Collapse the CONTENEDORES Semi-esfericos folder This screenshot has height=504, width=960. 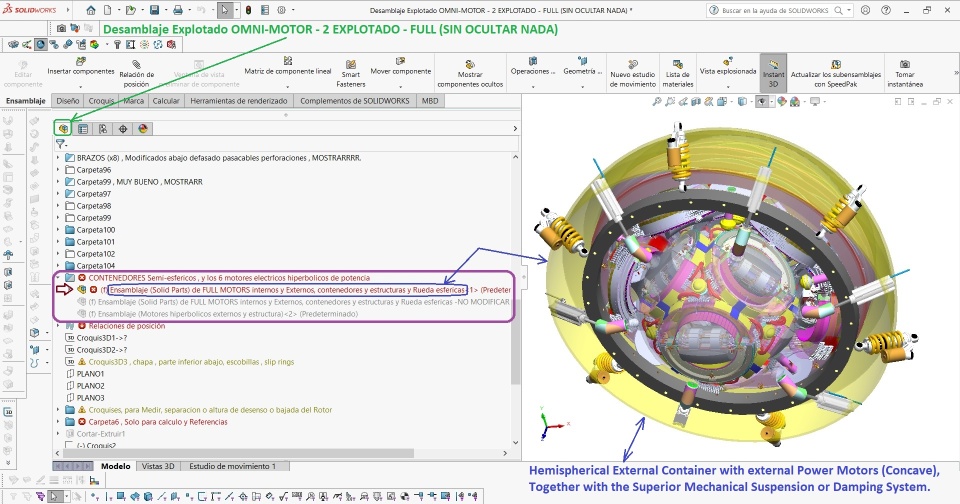[x=58, y=277]
